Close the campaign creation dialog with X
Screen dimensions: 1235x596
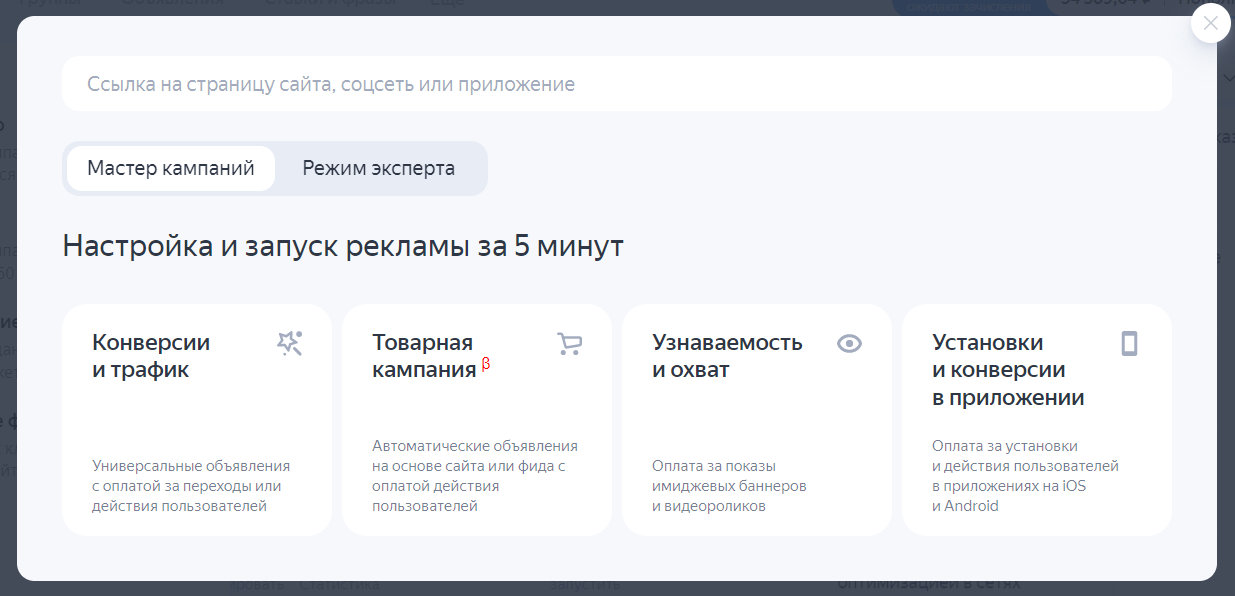click(1210, 23)
